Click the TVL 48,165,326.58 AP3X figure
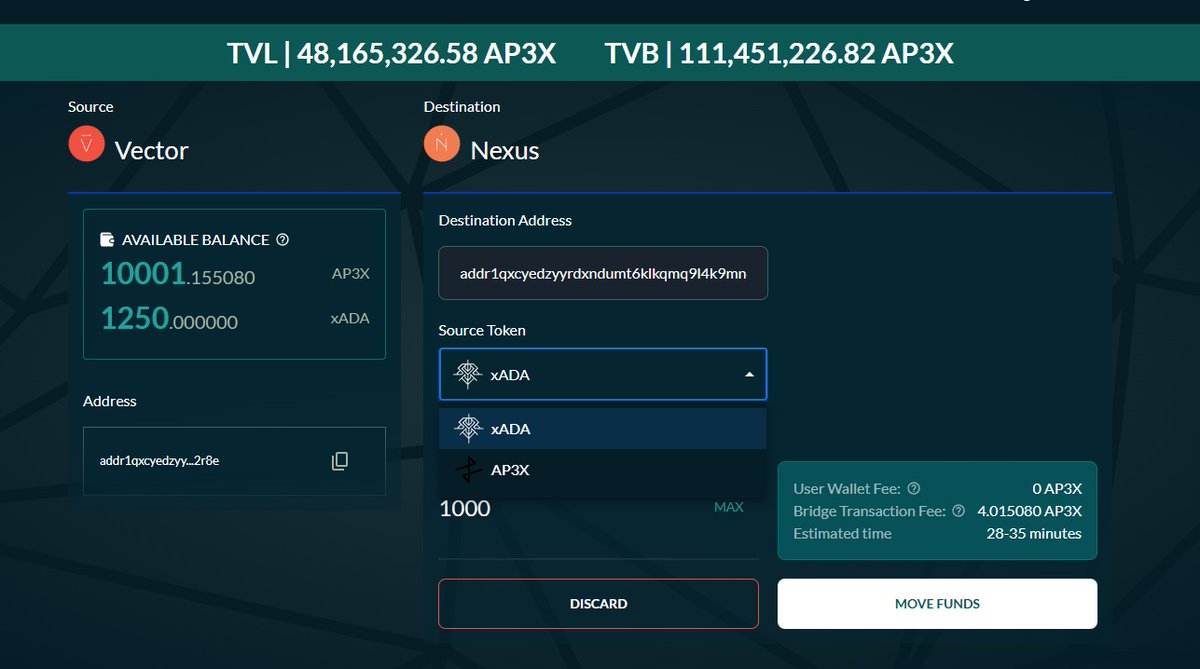Viewport: 1200px width, 669px height. click(391, 53)
